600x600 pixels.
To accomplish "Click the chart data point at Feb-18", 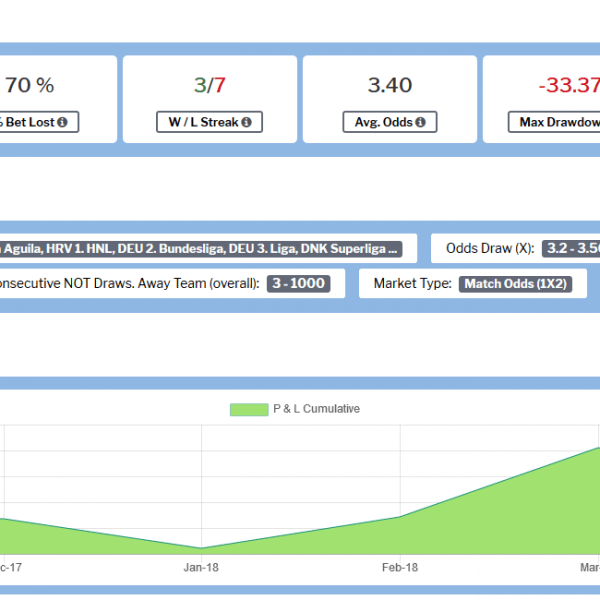I will coord(400,517).
